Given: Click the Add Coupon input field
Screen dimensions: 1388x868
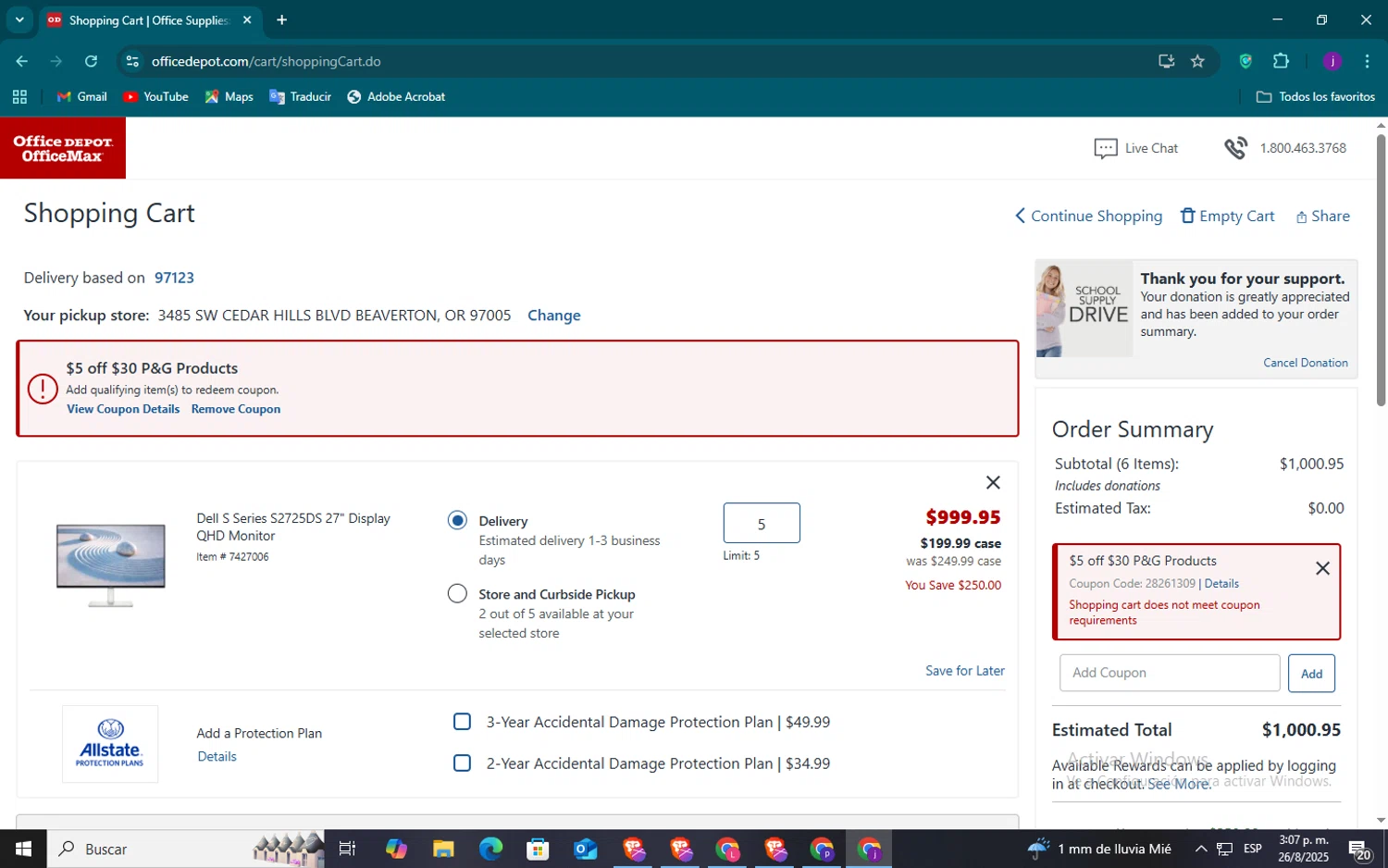Looking at the screenshot, I should point(1170,673).
